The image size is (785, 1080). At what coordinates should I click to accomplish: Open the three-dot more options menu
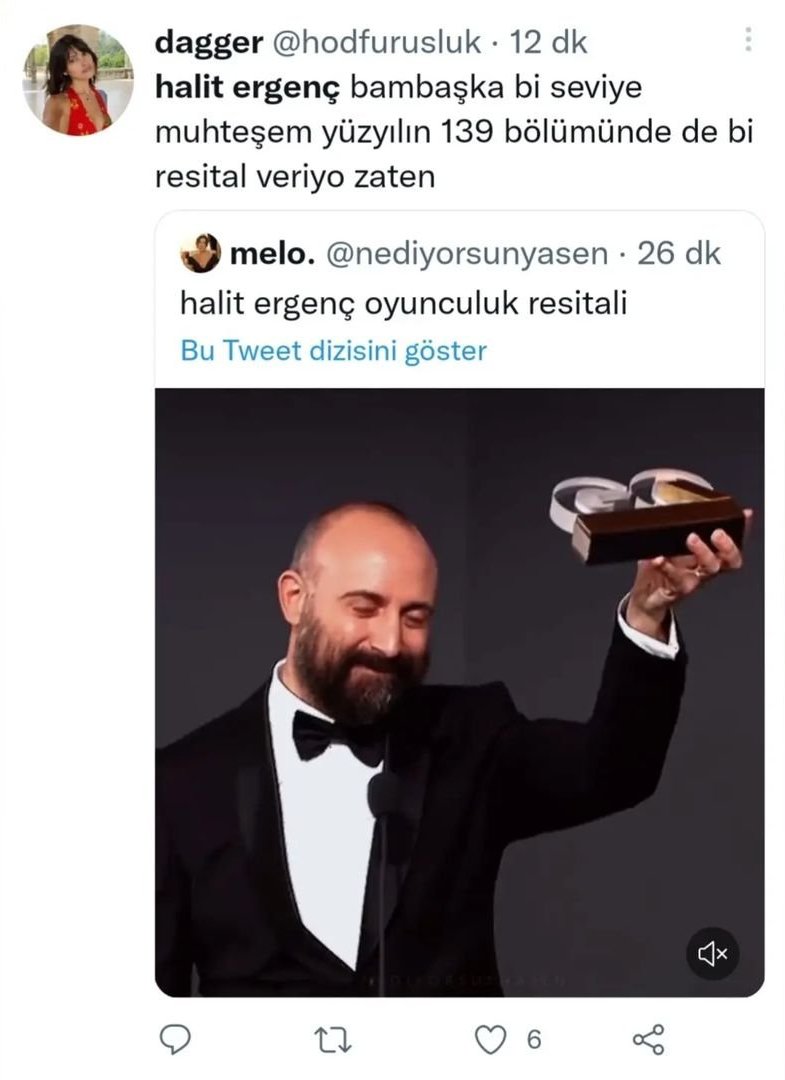(x=749, y=40)
